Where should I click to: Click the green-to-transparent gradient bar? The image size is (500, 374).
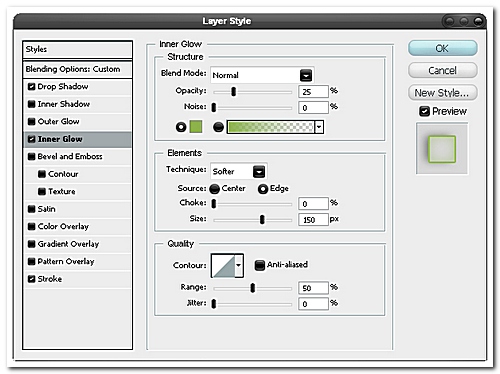pos(271,127)
